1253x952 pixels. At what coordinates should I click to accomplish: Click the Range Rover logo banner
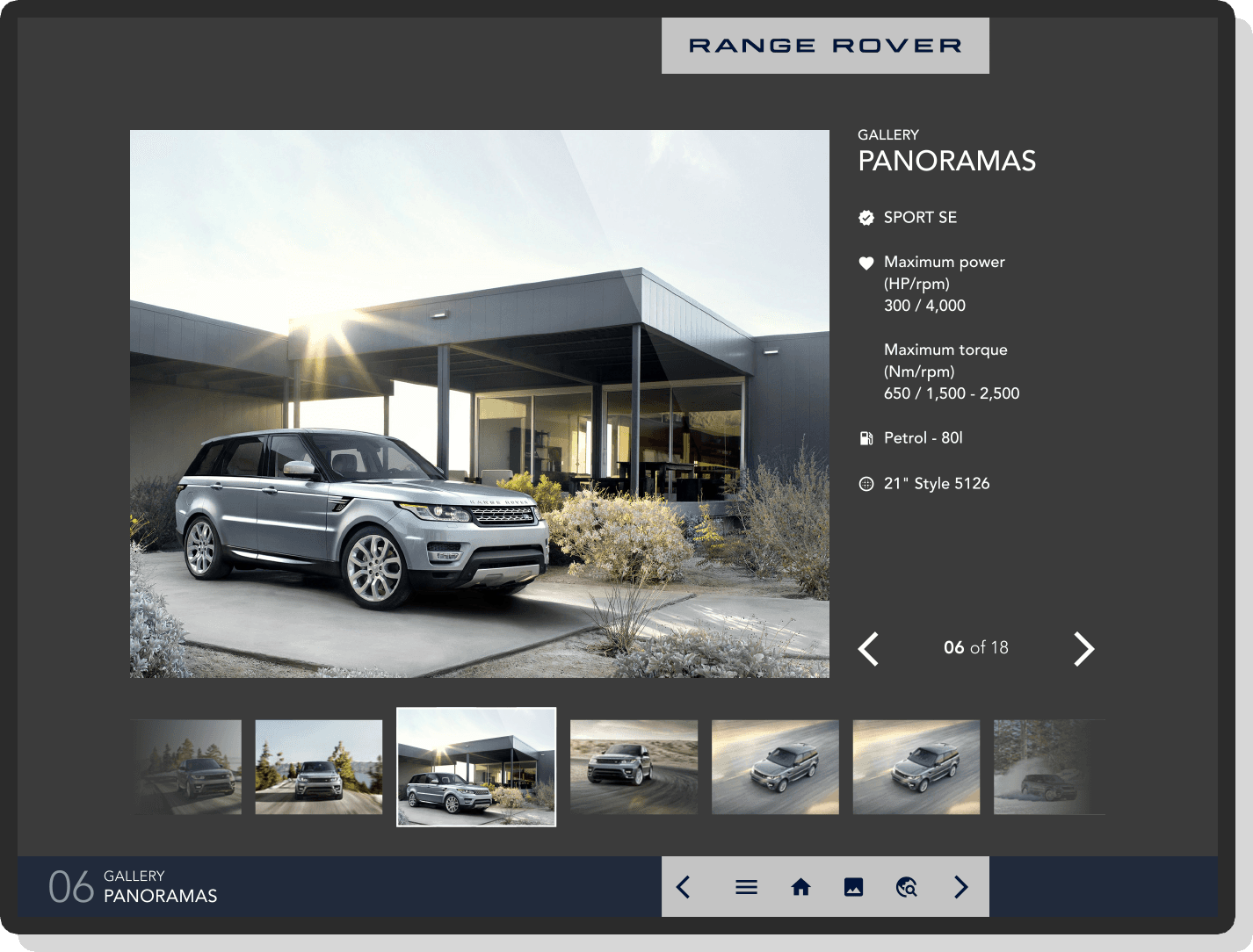tap(825, 46)
